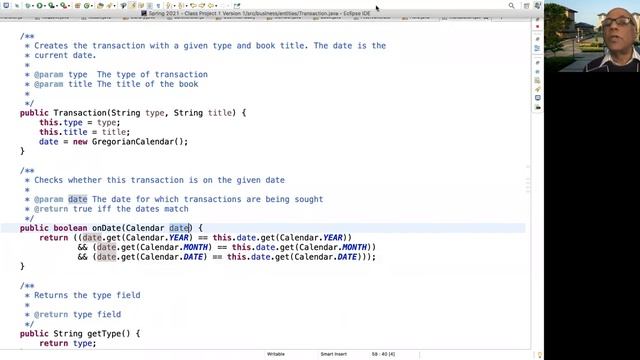Click the last icon in right trim stack
The image size is (640, 360).
[538, 107]
